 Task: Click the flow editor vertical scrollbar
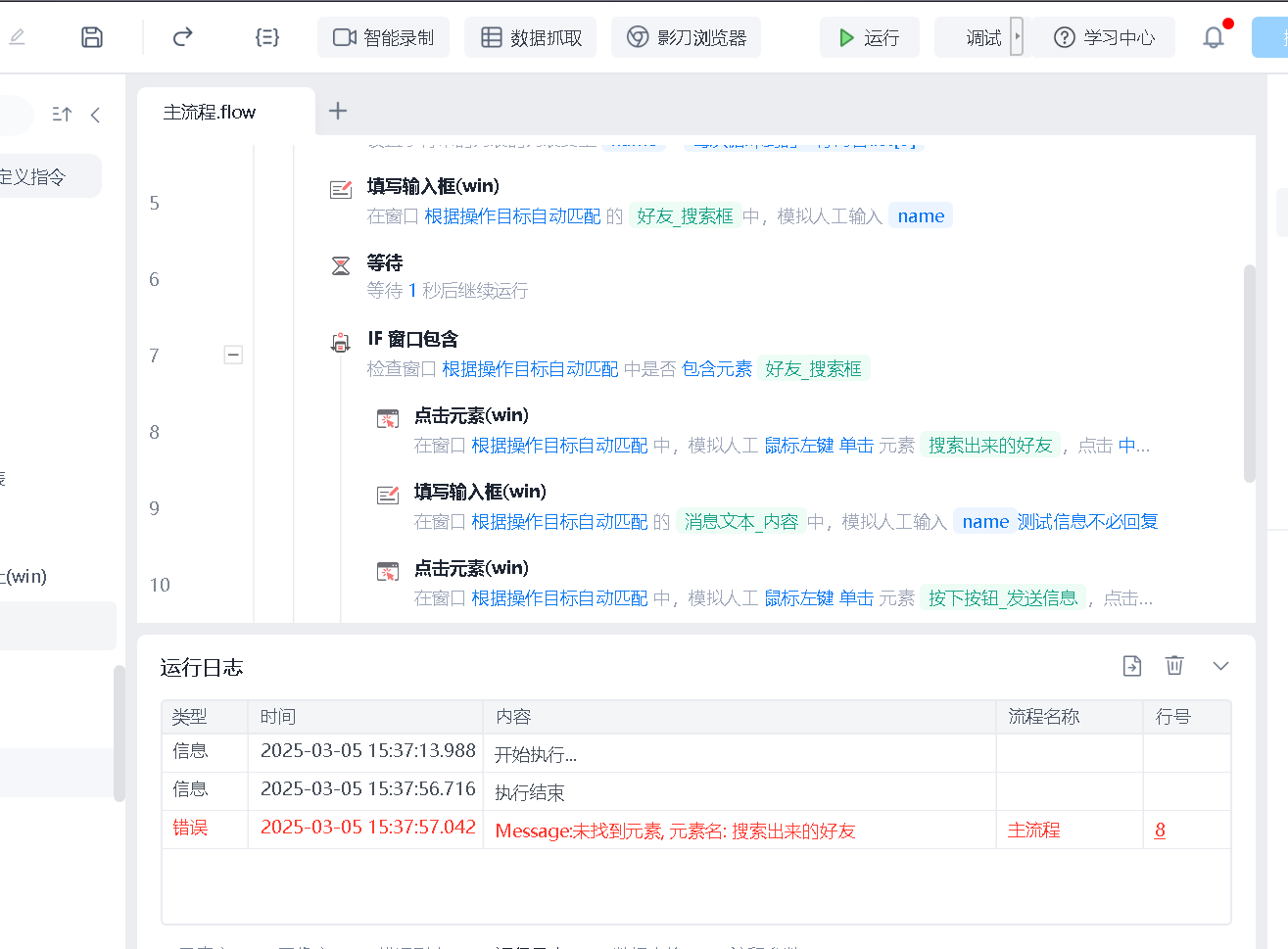point(1250,374)
